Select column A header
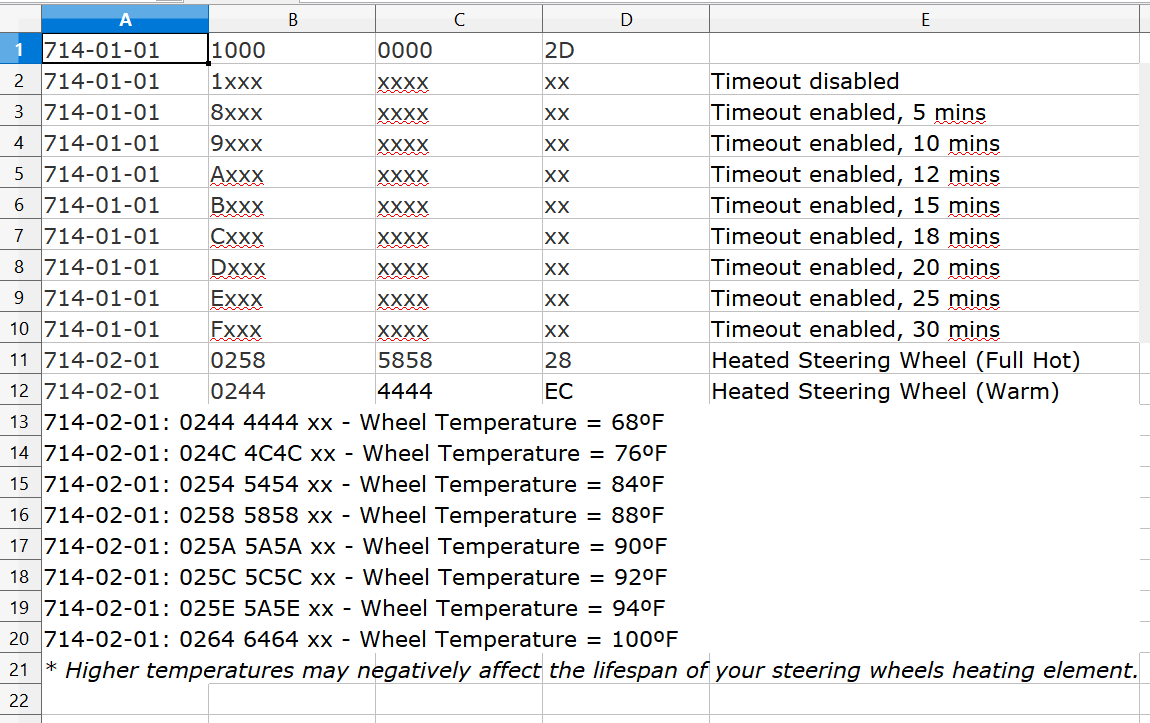 pos(125,20)
